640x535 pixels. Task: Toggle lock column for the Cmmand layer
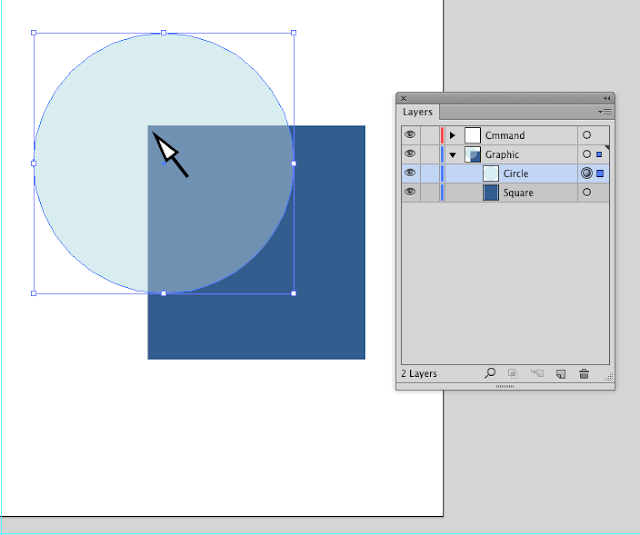coord(429,135)
